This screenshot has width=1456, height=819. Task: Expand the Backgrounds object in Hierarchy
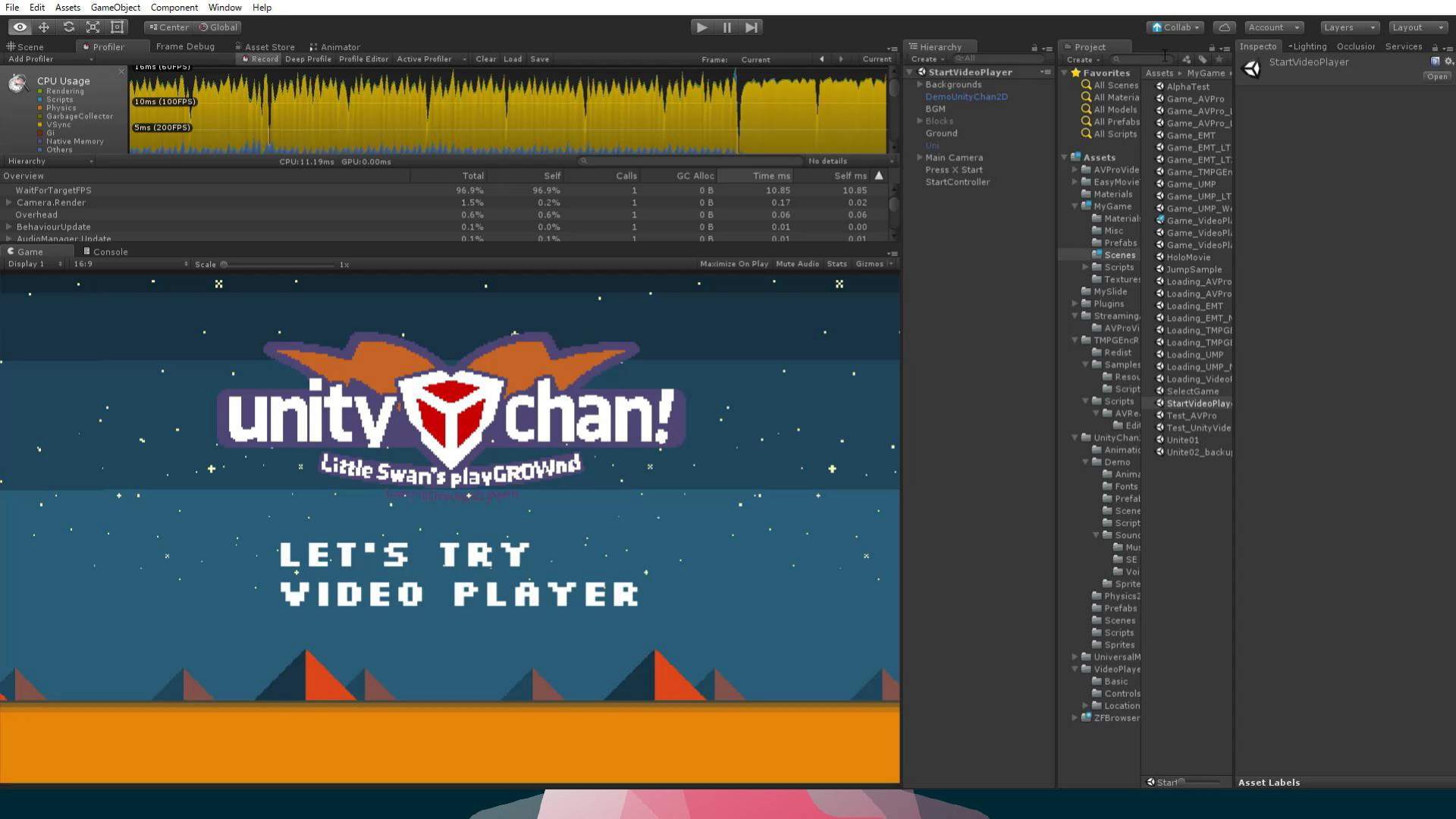pos(919,84)
